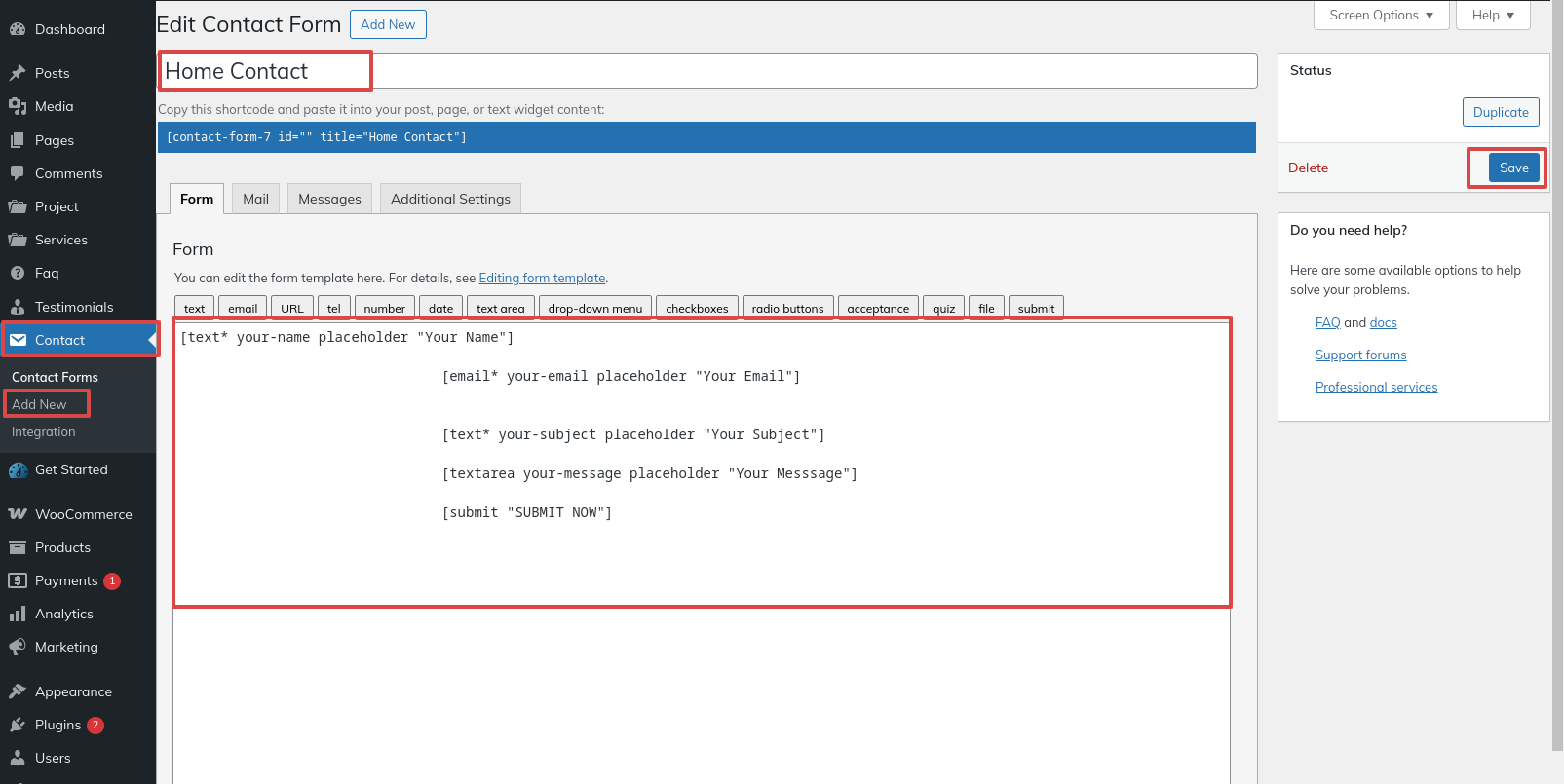1564x784 pixels.
Task: Expand the Screen Options dropdown
Action: [1381, 16]
